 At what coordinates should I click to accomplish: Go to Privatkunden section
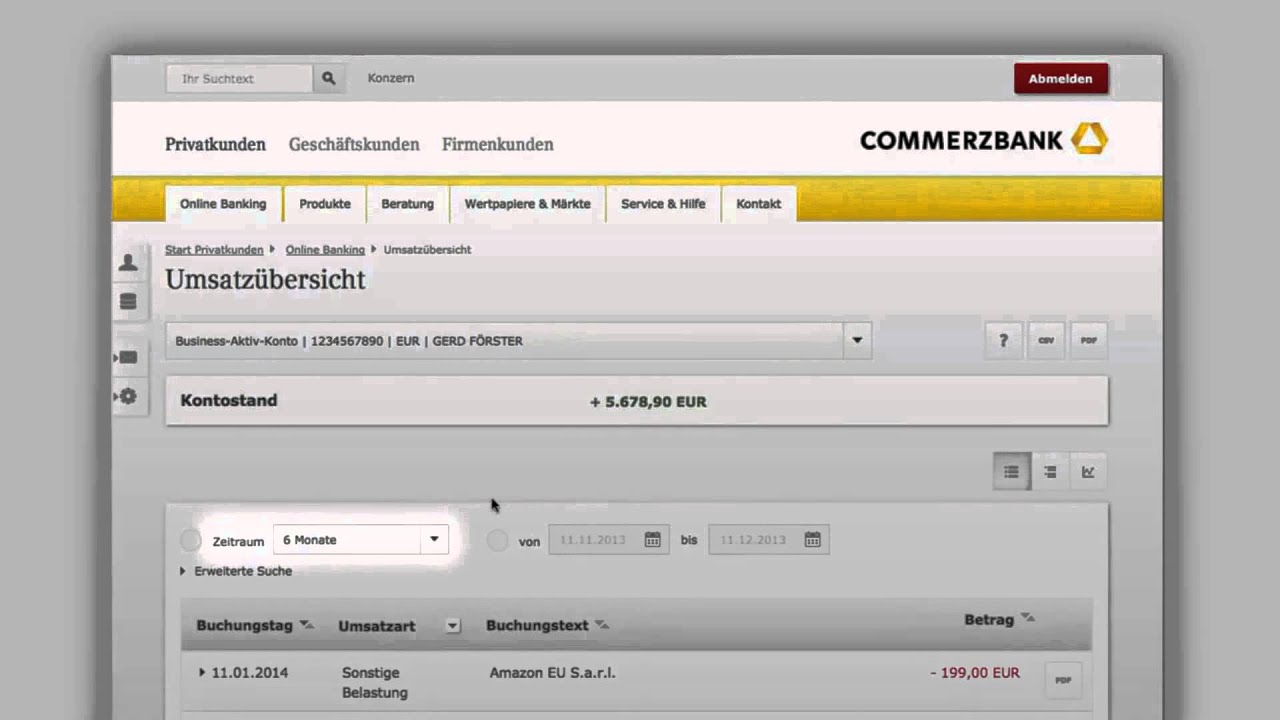pos(215,144)
